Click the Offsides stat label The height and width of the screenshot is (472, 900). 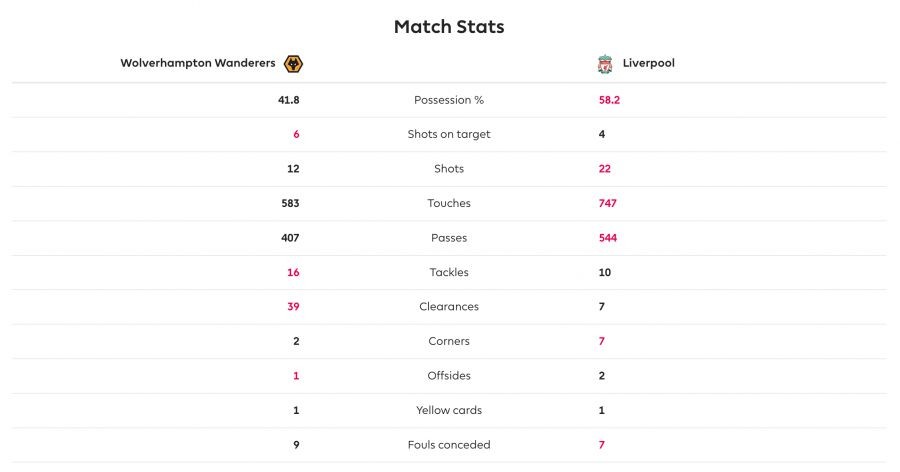pyautogui.click(x=449, y=376)
